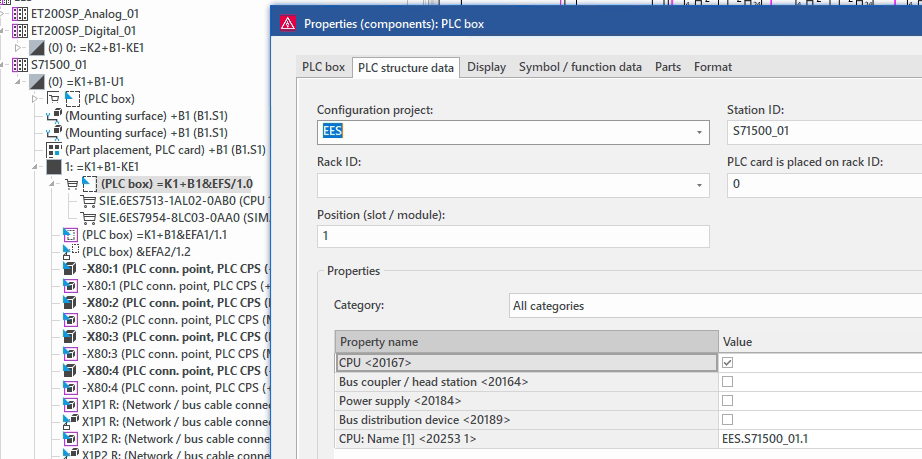The height and width of the screenshot is (459, 922).
Task: Select the ET200SP_Digital_01 tree entry
Action: pyautogui.click(x=70, y=31)
